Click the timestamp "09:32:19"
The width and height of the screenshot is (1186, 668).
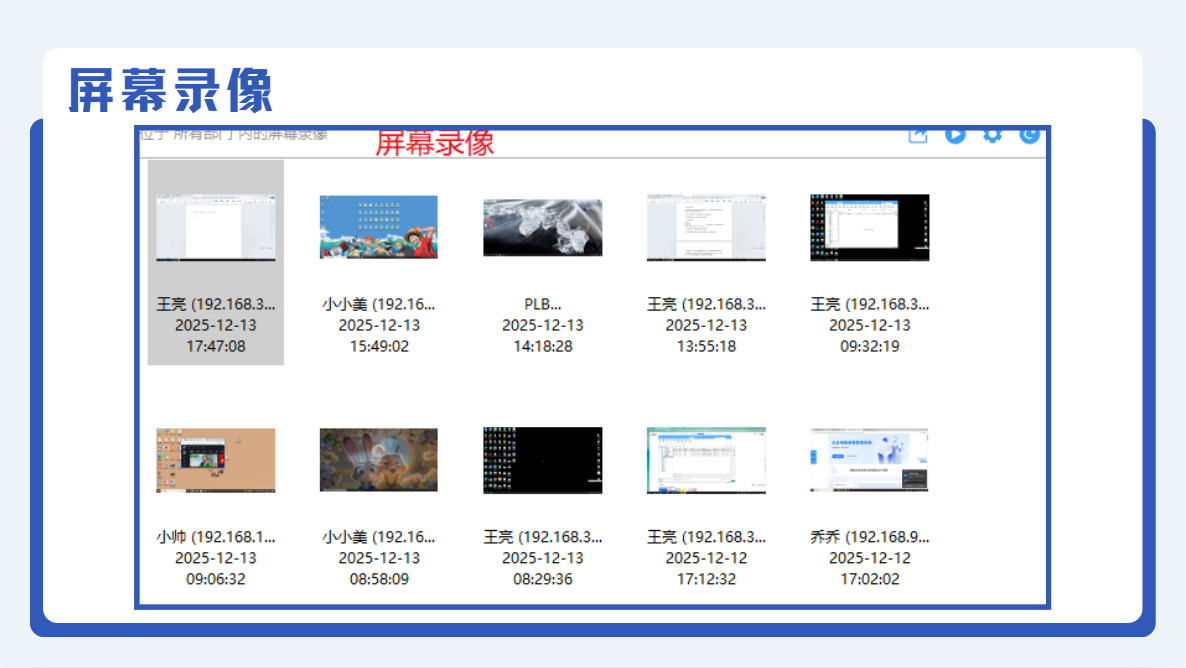point(869,346)
